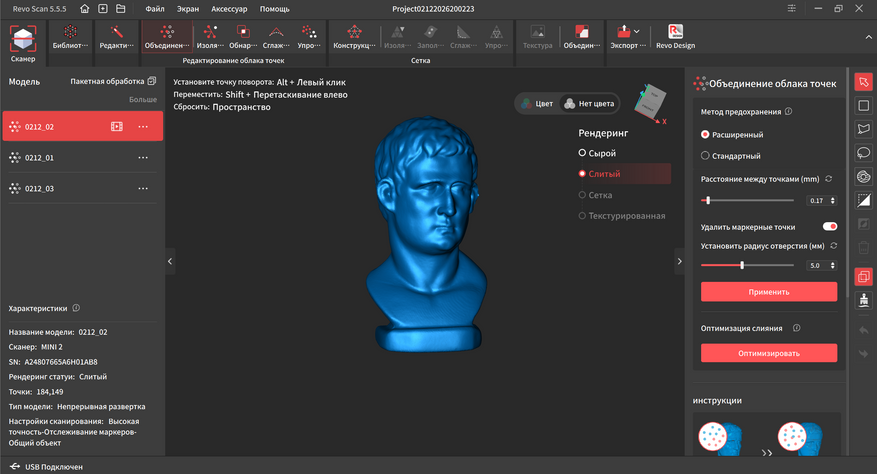Click the Сглаживание point cloud icon
This screenshot has height=474, width=877.
point(276,37)
